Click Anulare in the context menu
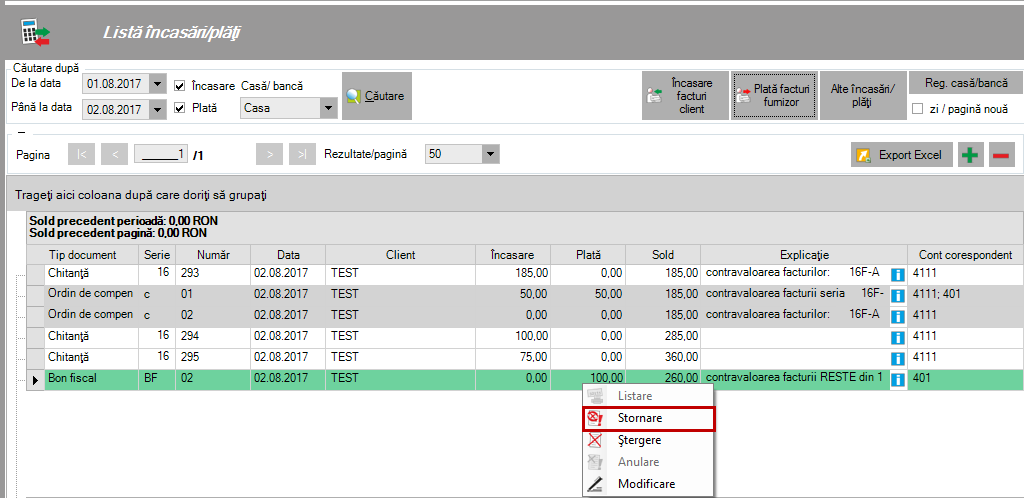Screen dimensions: 1024x498 [x=648, y=462]
